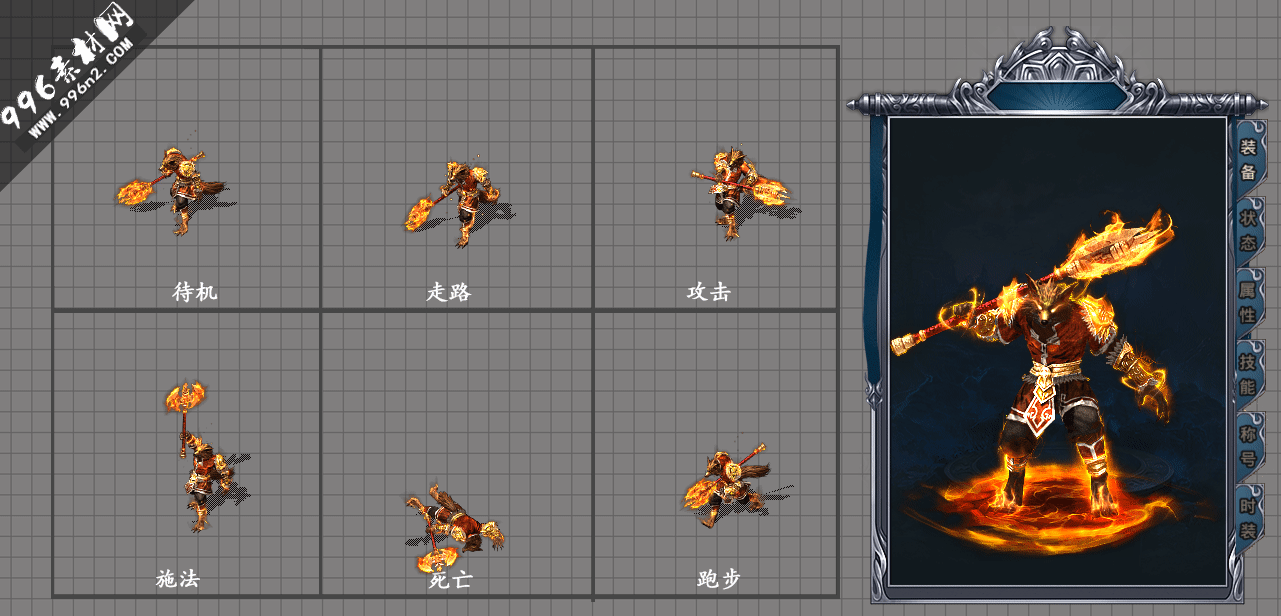Open the 技能 side tab
This screenshot has width=1281, height=616.
[1249, 374]
